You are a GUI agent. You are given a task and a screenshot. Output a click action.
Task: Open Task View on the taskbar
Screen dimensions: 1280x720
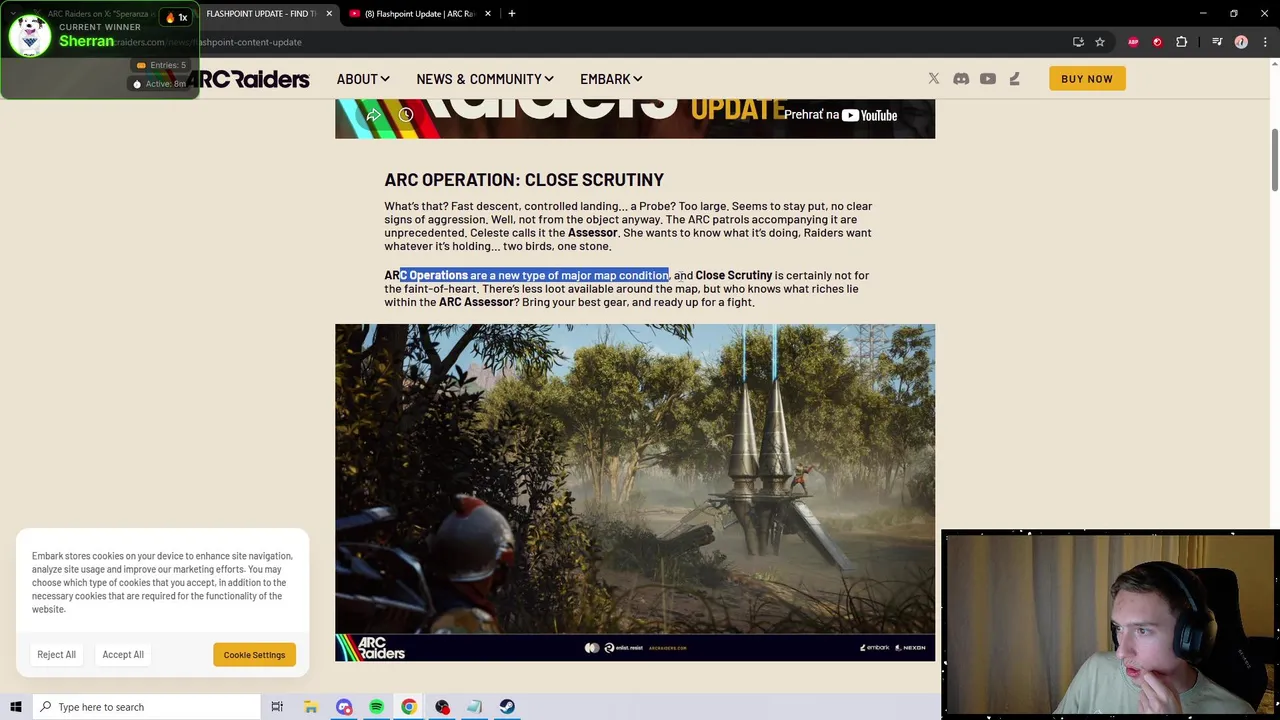(277, 707)
